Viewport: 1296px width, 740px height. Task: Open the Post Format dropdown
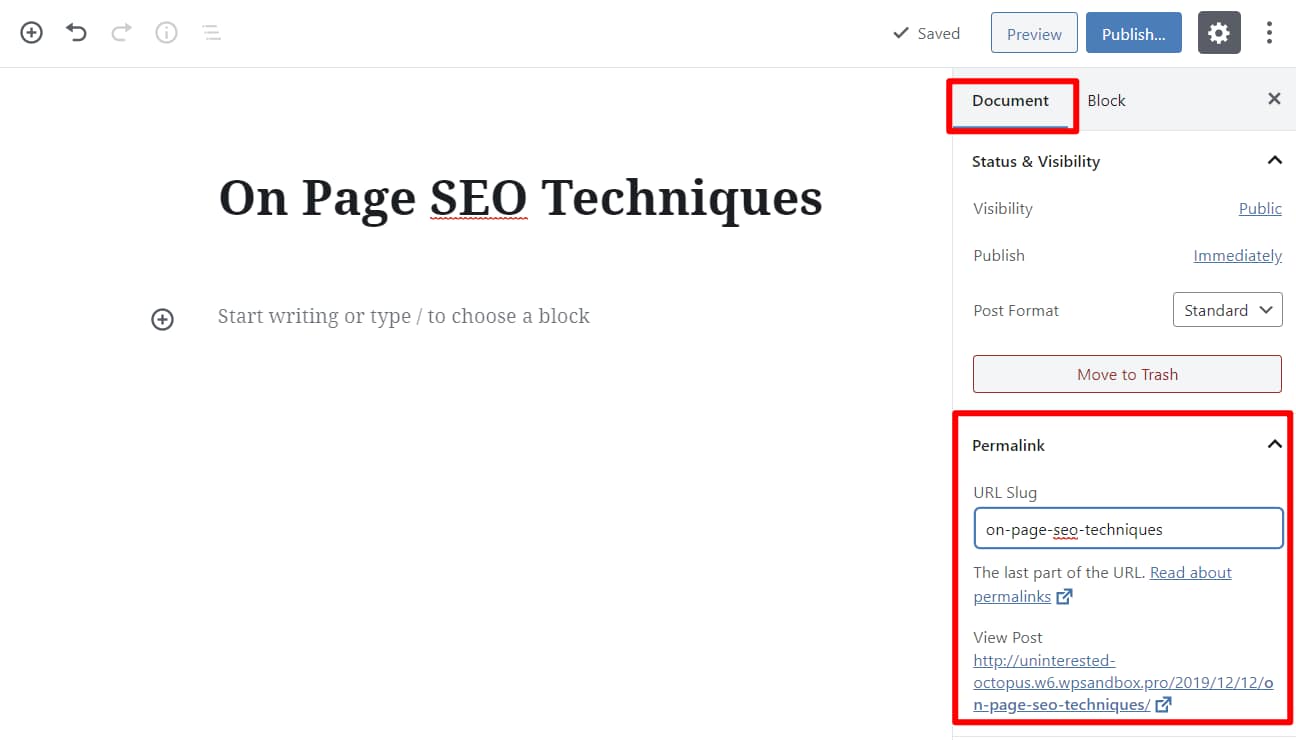(x=1227, y=310)
